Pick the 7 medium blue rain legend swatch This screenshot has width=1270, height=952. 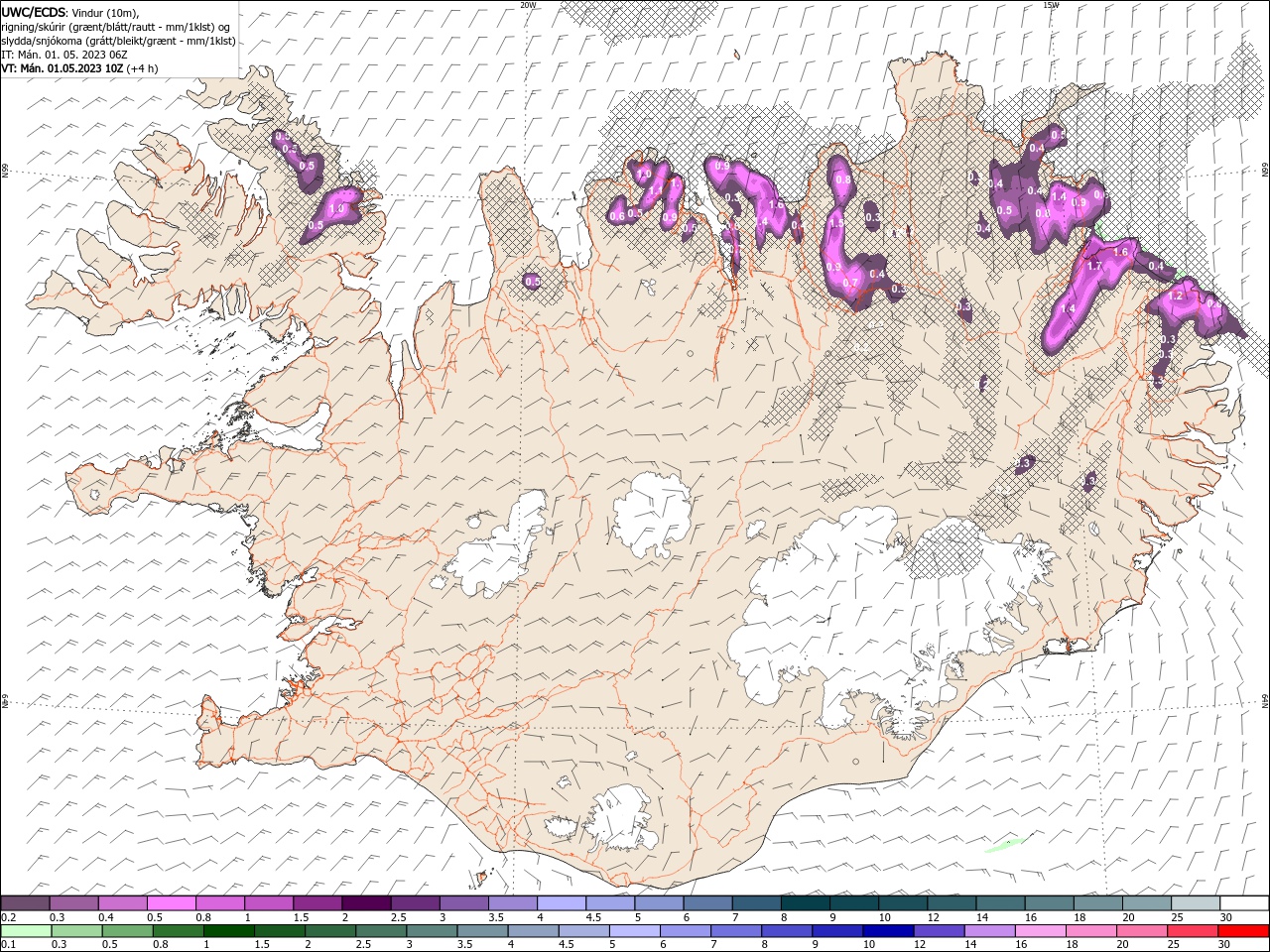pyautogui.click(x=736, y=931)
